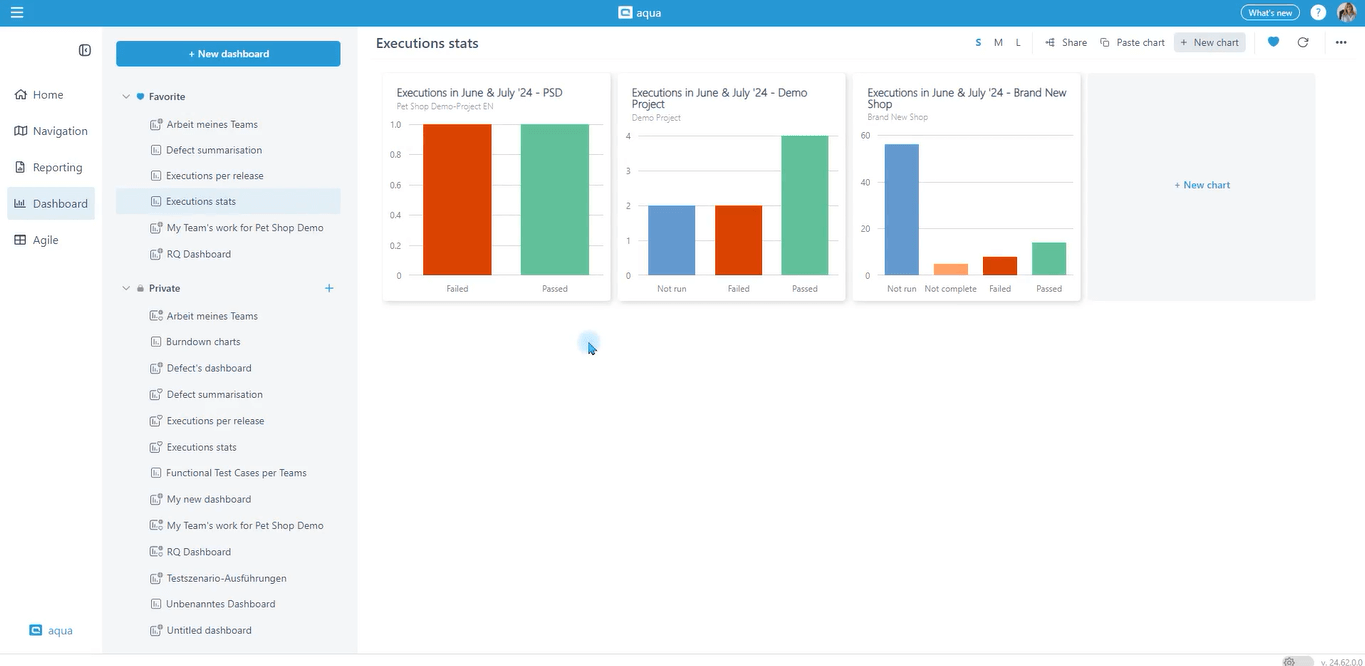Collapse the Favorite dashboards section

click(x=126, y=97)
